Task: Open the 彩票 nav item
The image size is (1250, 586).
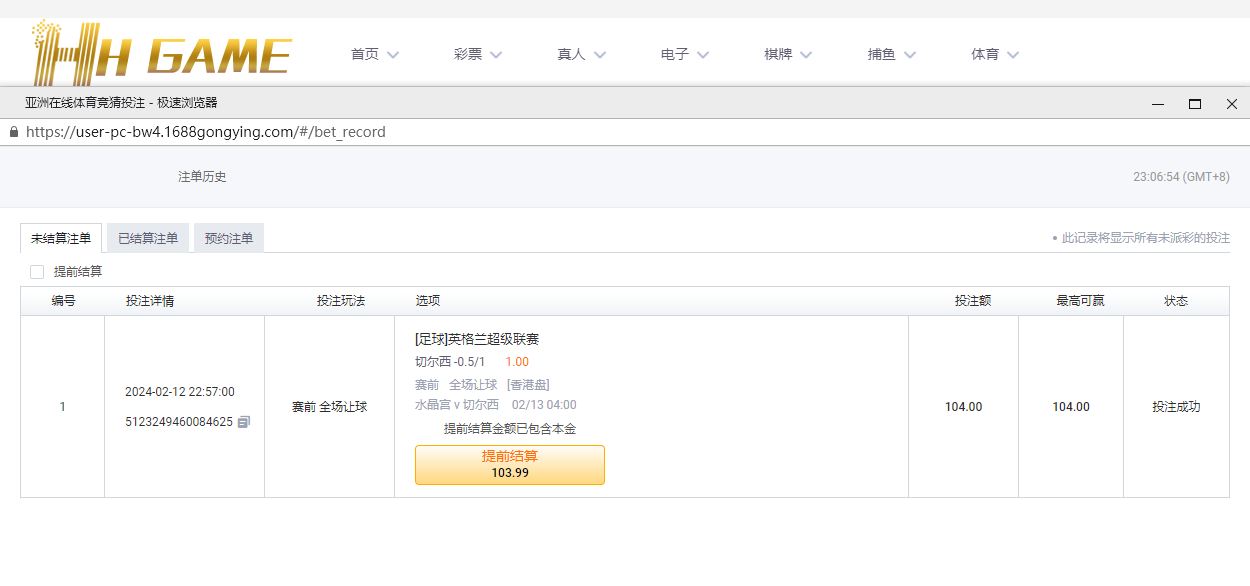Action: [x=468, y=54]
